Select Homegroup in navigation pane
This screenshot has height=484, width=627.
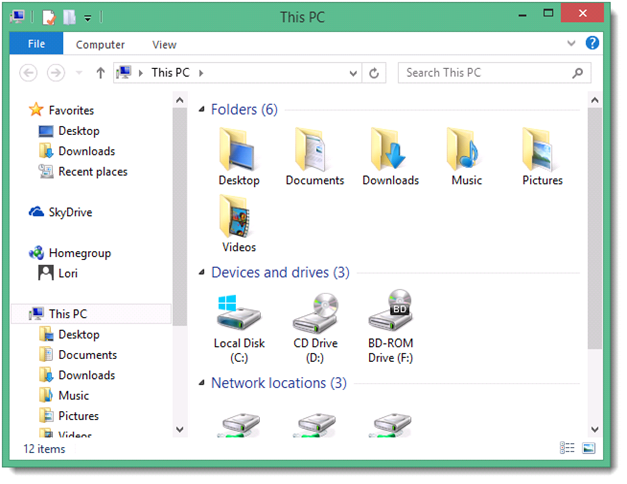click(70, 253)
